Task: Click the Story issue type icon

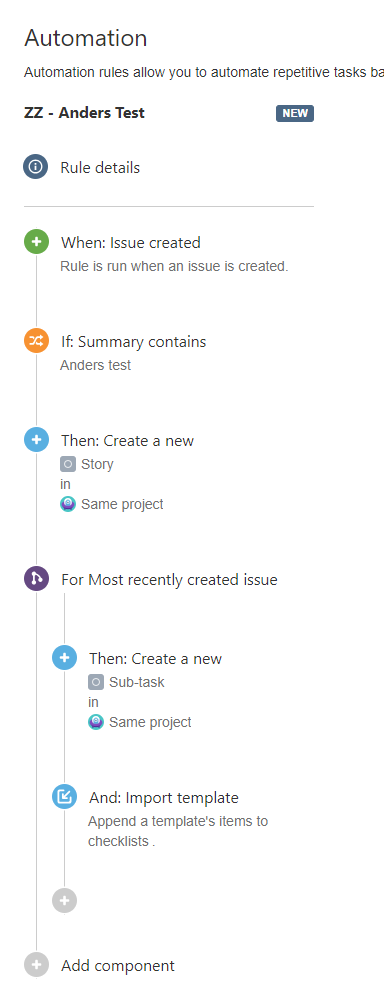Action: (68, 464)
